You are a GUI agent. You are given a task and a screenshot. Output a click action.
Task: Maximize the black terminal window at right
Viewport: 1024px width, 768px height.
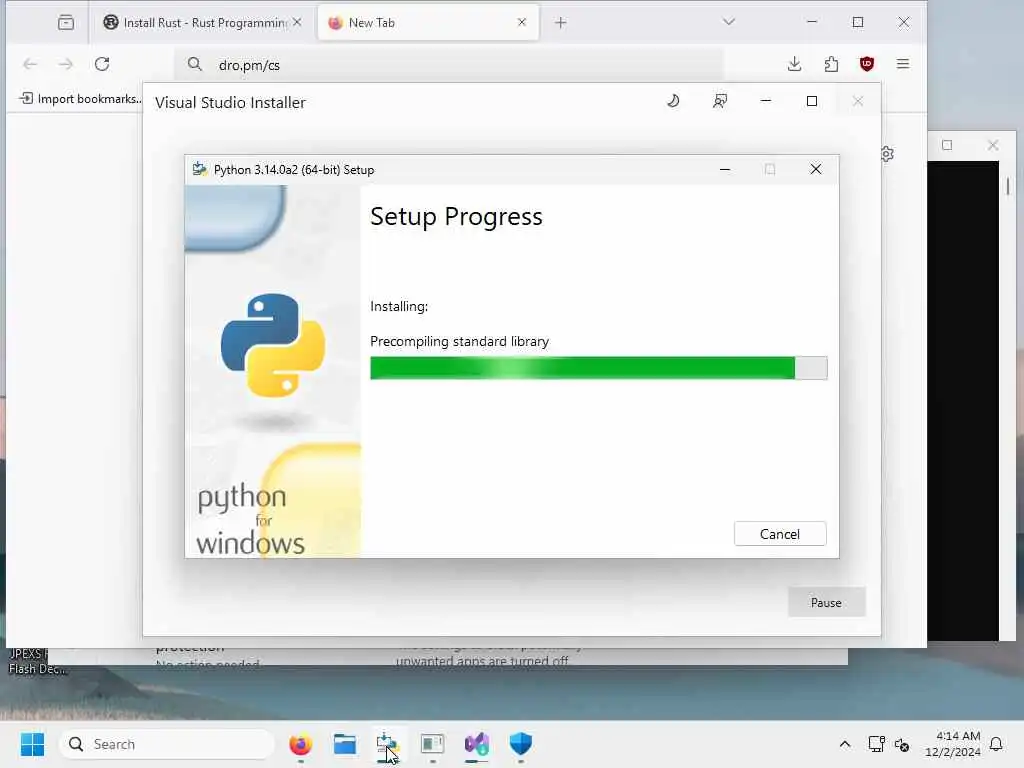pyautogui.click(x=947, y=145)
